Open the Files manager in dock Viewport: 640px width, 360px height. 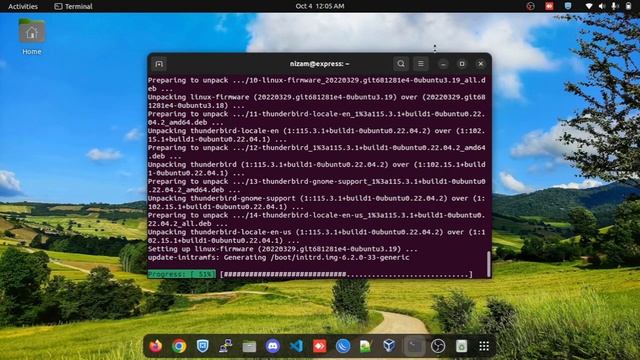249,346
